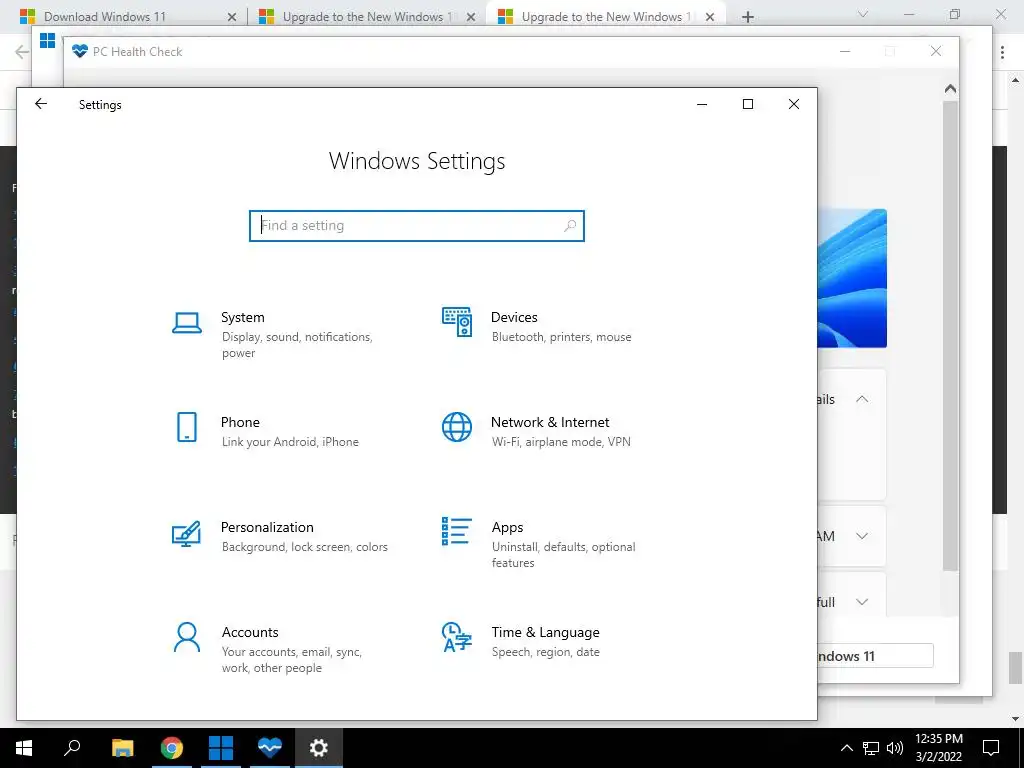Open the Devices settings icon
The height and width of the screenshot is (768, 1024).
click(457, 322)
